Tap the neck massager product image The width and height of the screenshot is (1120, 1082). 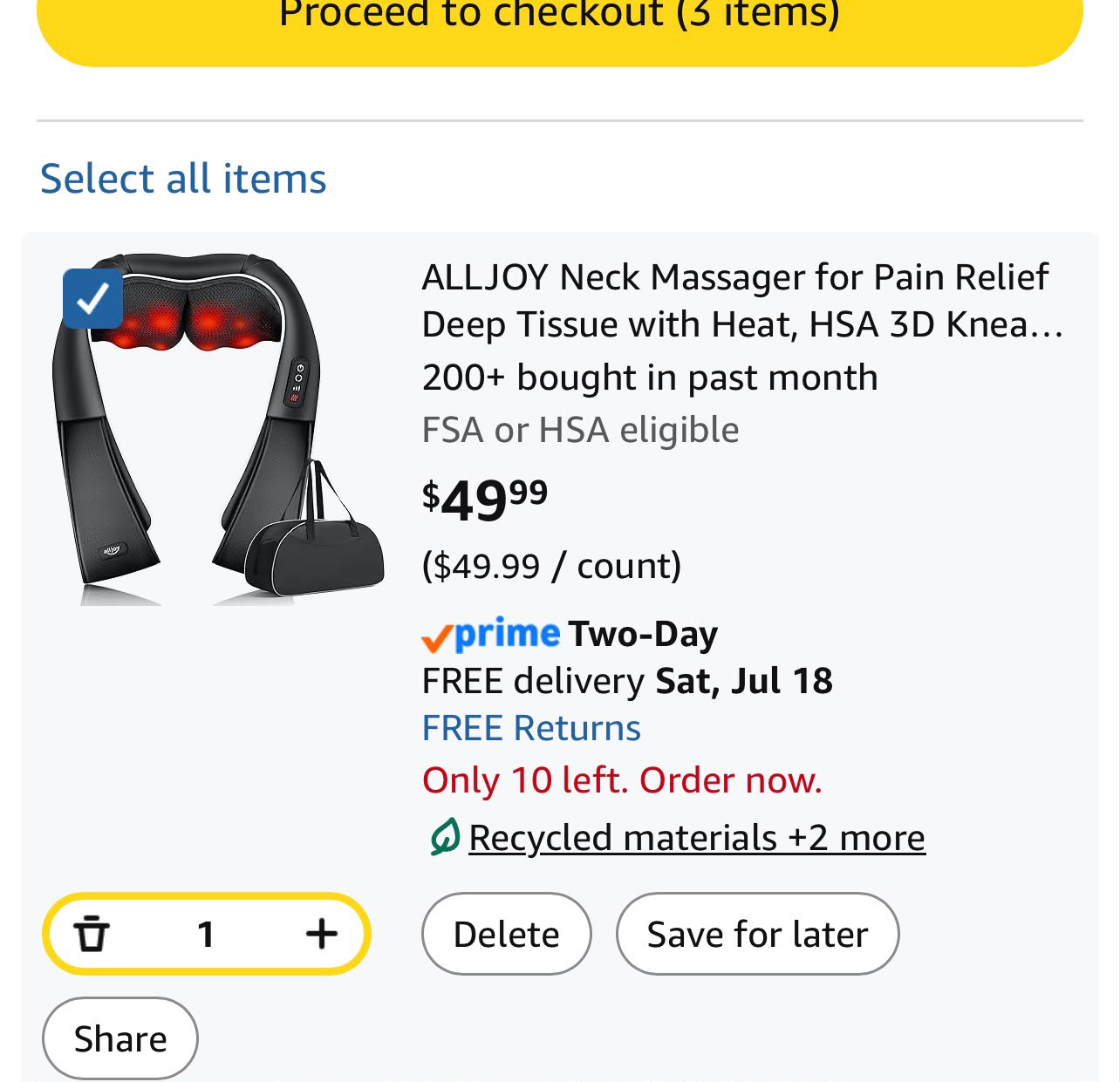tap(218, 429)
